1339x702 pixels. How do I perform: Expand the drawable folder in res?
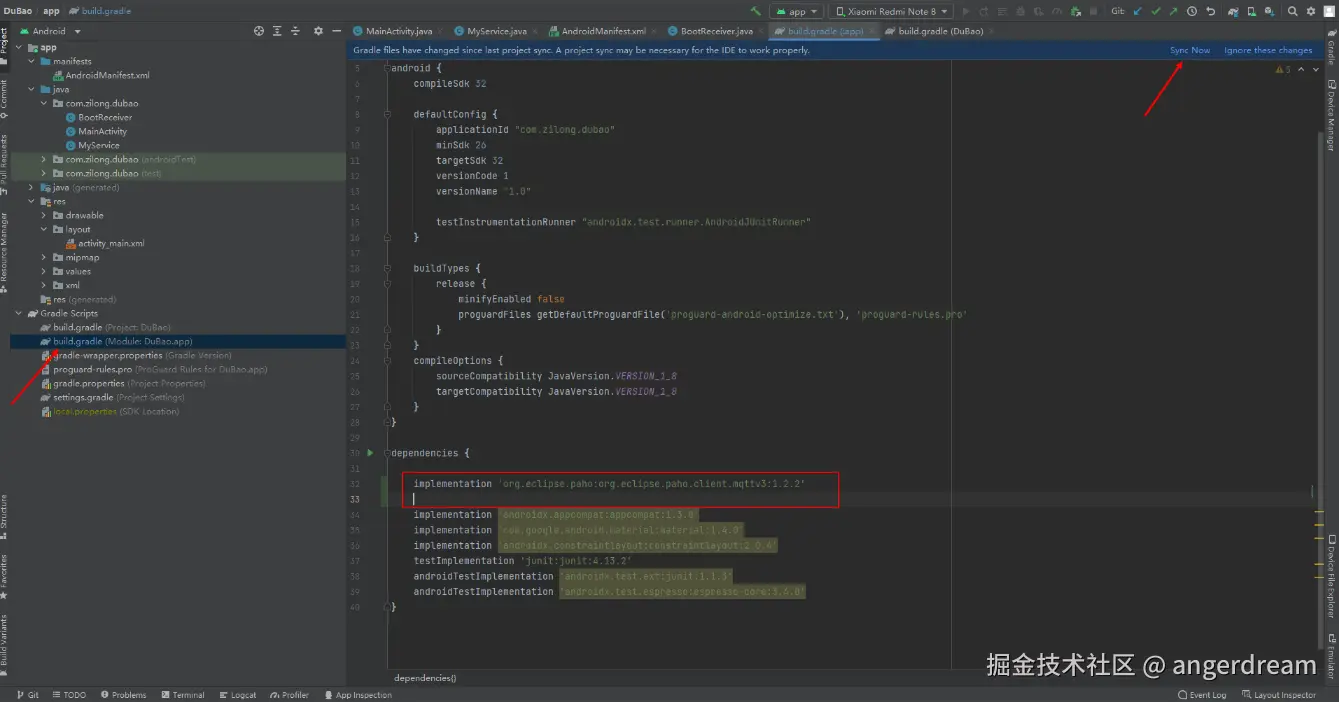(x=44, y=215)
